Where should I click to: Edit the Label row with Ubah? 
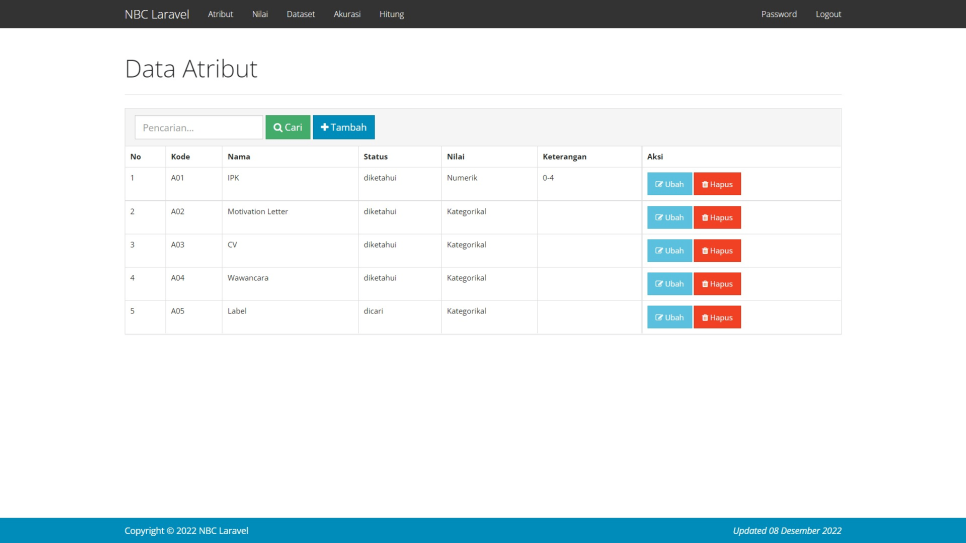click(669, 317)
